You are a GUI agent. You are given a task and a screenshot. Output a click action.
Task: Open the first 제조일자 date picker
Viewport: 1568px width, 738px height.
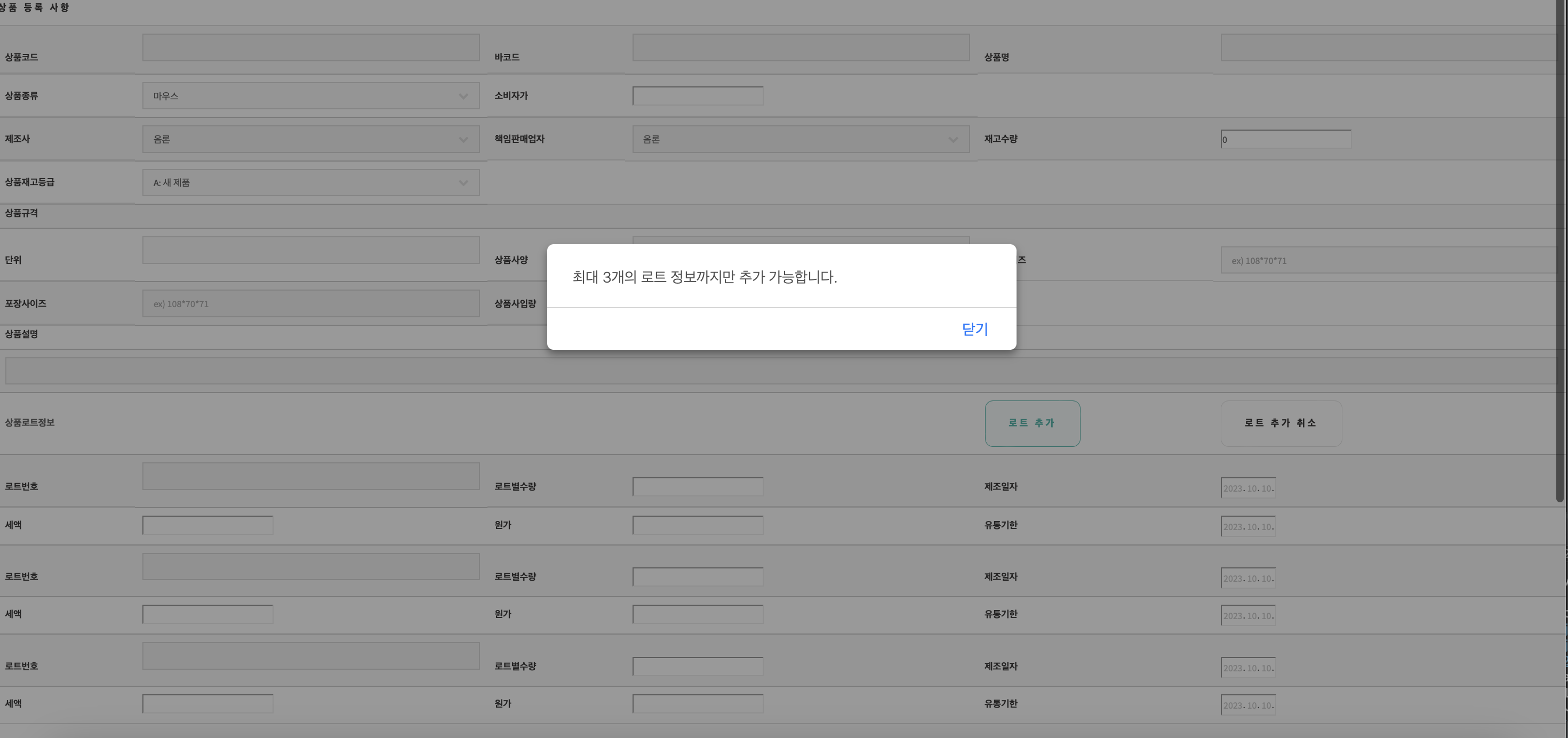click(1248, 488)
